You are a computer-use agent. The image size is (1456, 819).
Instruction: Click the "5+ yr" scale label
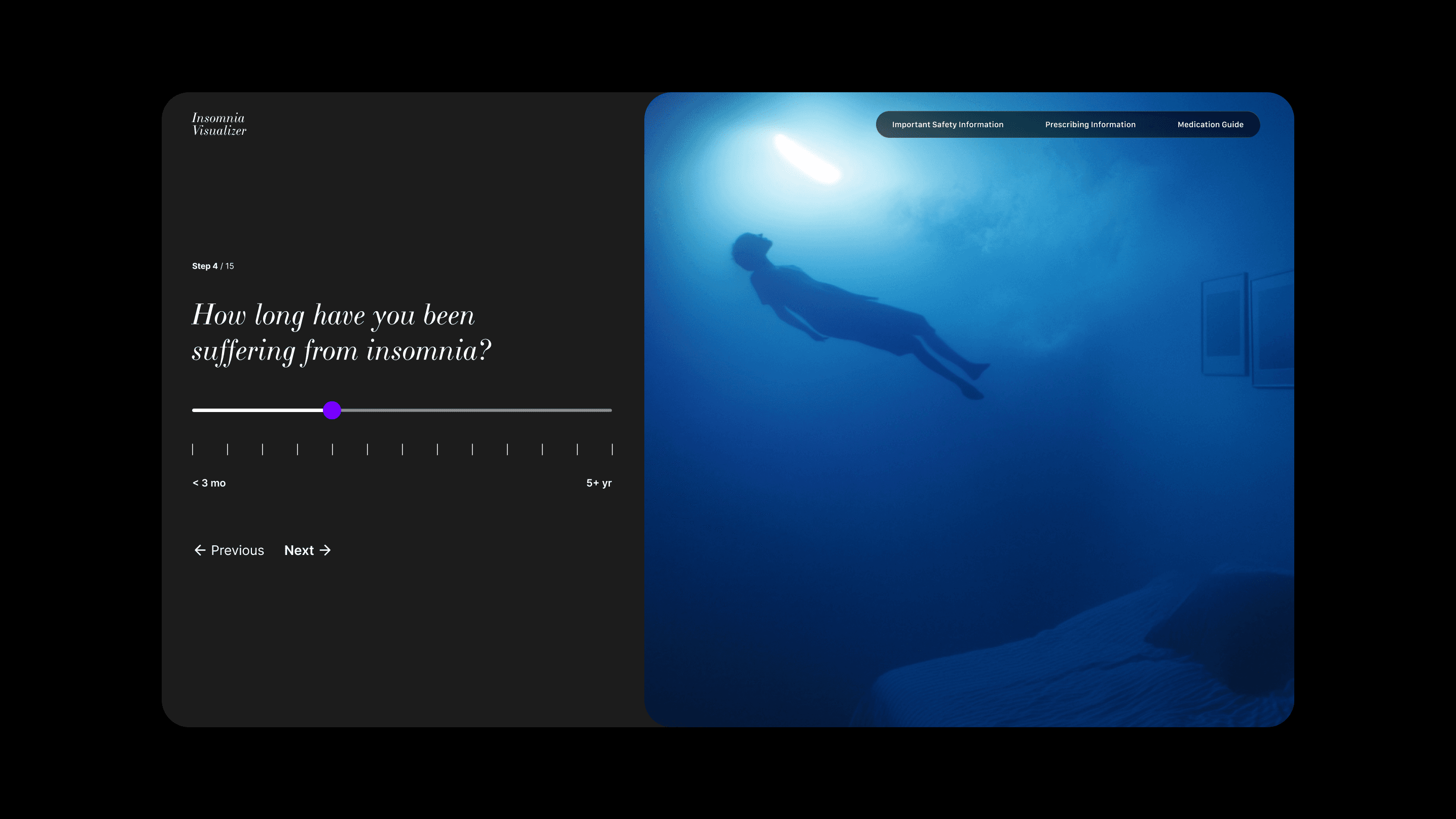[599, 482]
